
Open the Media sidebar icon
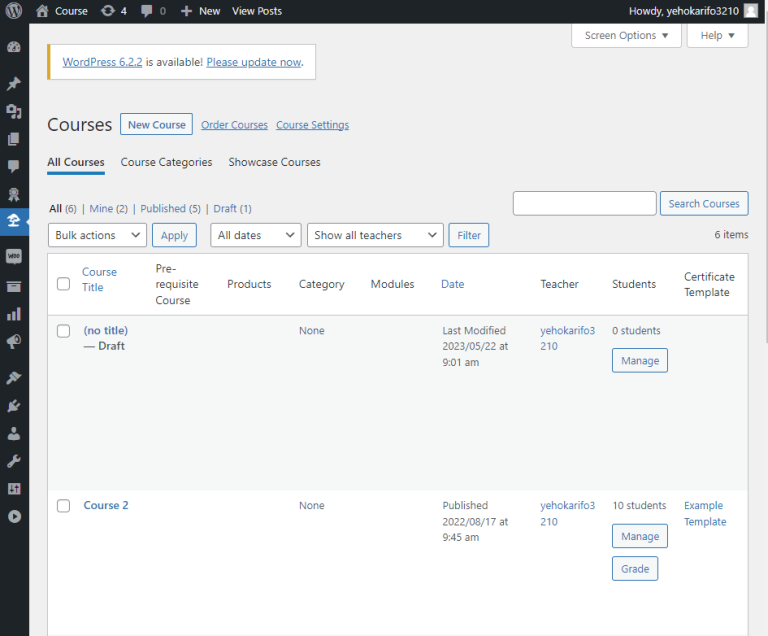point(14,112)
